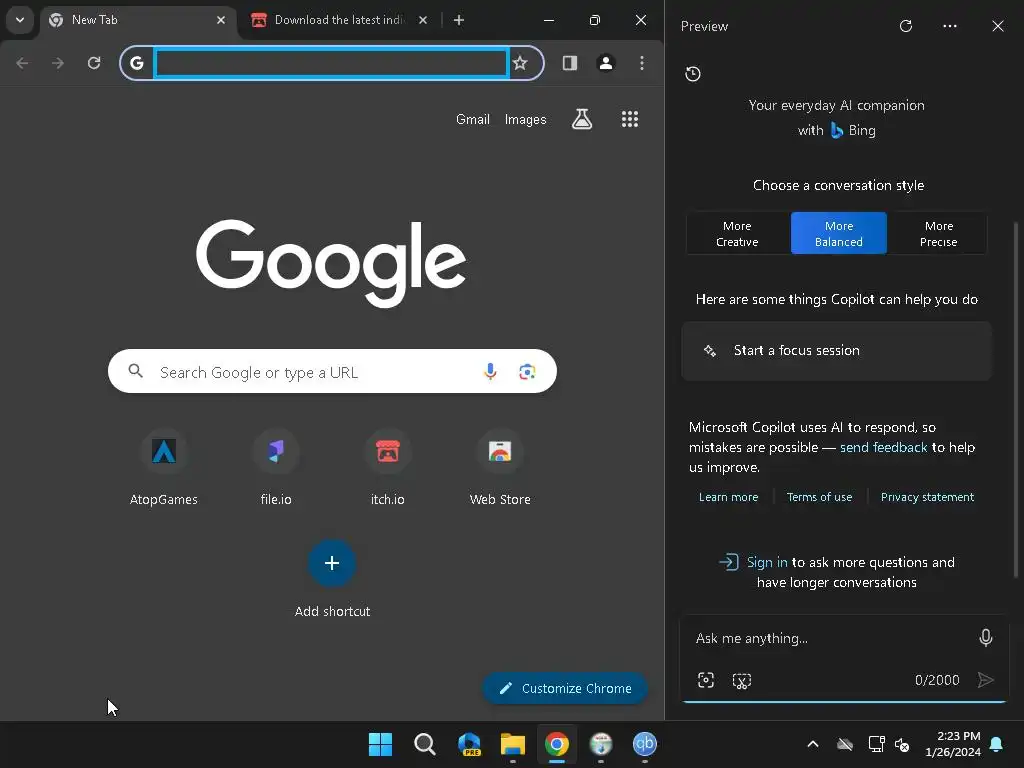Send the Copilot message with the arrow
The image size is (1024, 768).
[x=986, y=680]
